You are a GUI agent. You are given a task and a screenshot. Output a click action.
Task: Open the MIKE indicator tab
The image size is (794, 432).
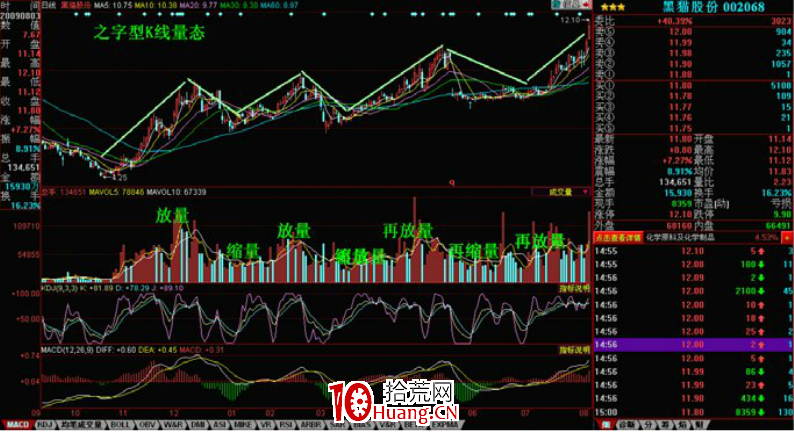[x=243, y=424]
